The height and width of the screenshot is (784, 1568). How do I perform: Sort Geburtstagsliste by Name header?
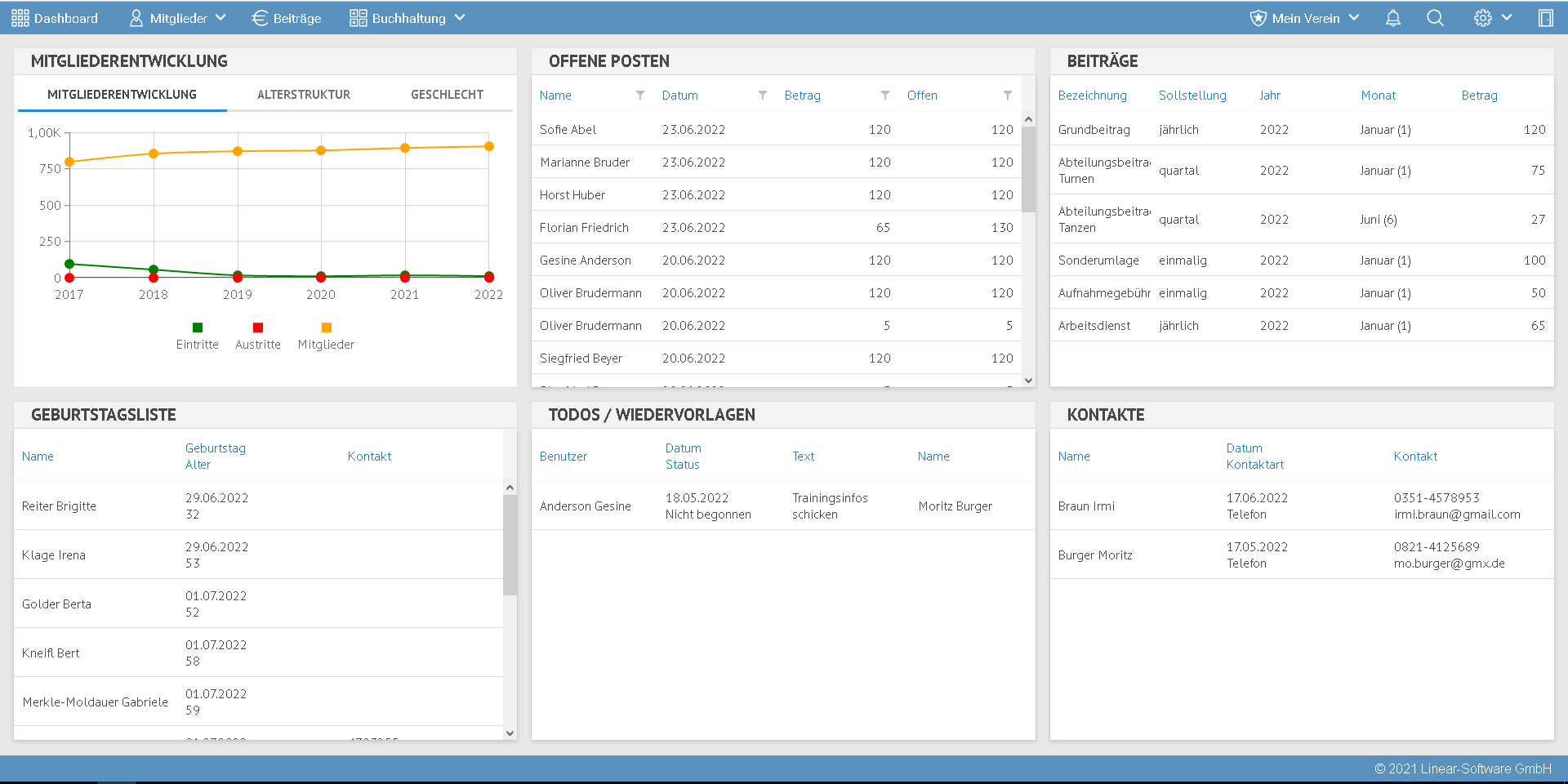coord(38,457)
